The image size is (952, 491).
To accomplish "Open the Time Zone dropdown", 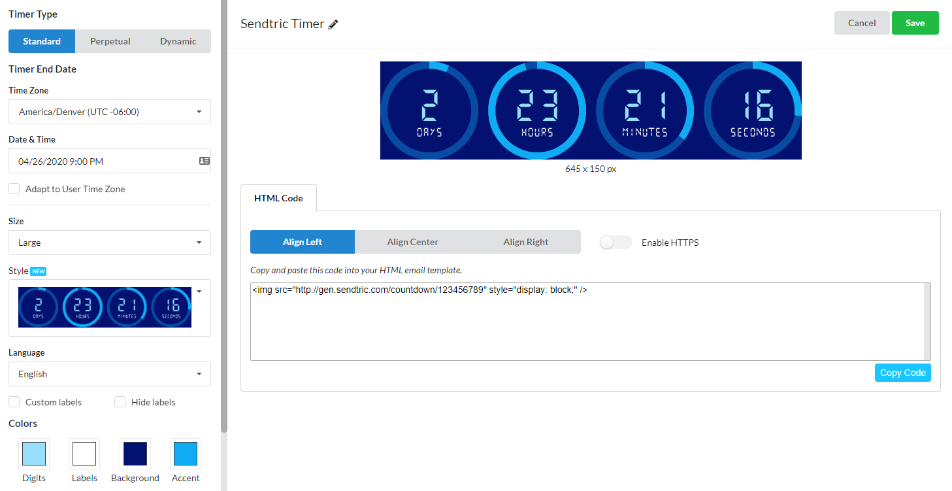I will point(109,112).
